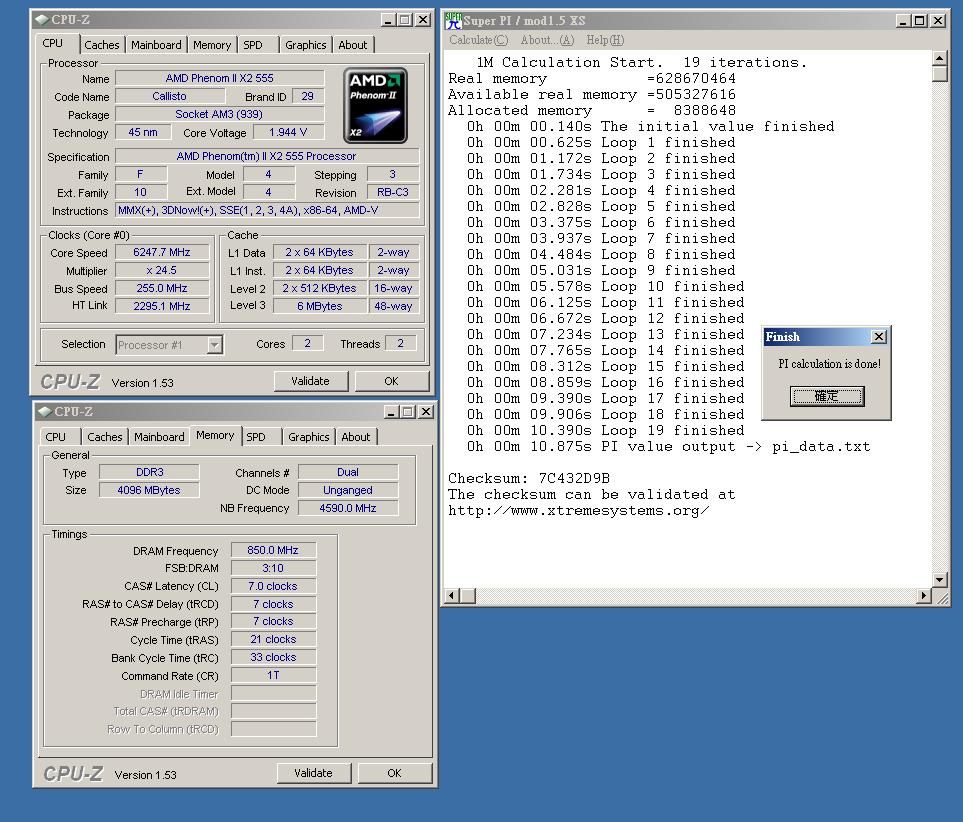Click the top CPU-Z window title icon
Screen dimensions: 963x822
(x=42, y=20)
